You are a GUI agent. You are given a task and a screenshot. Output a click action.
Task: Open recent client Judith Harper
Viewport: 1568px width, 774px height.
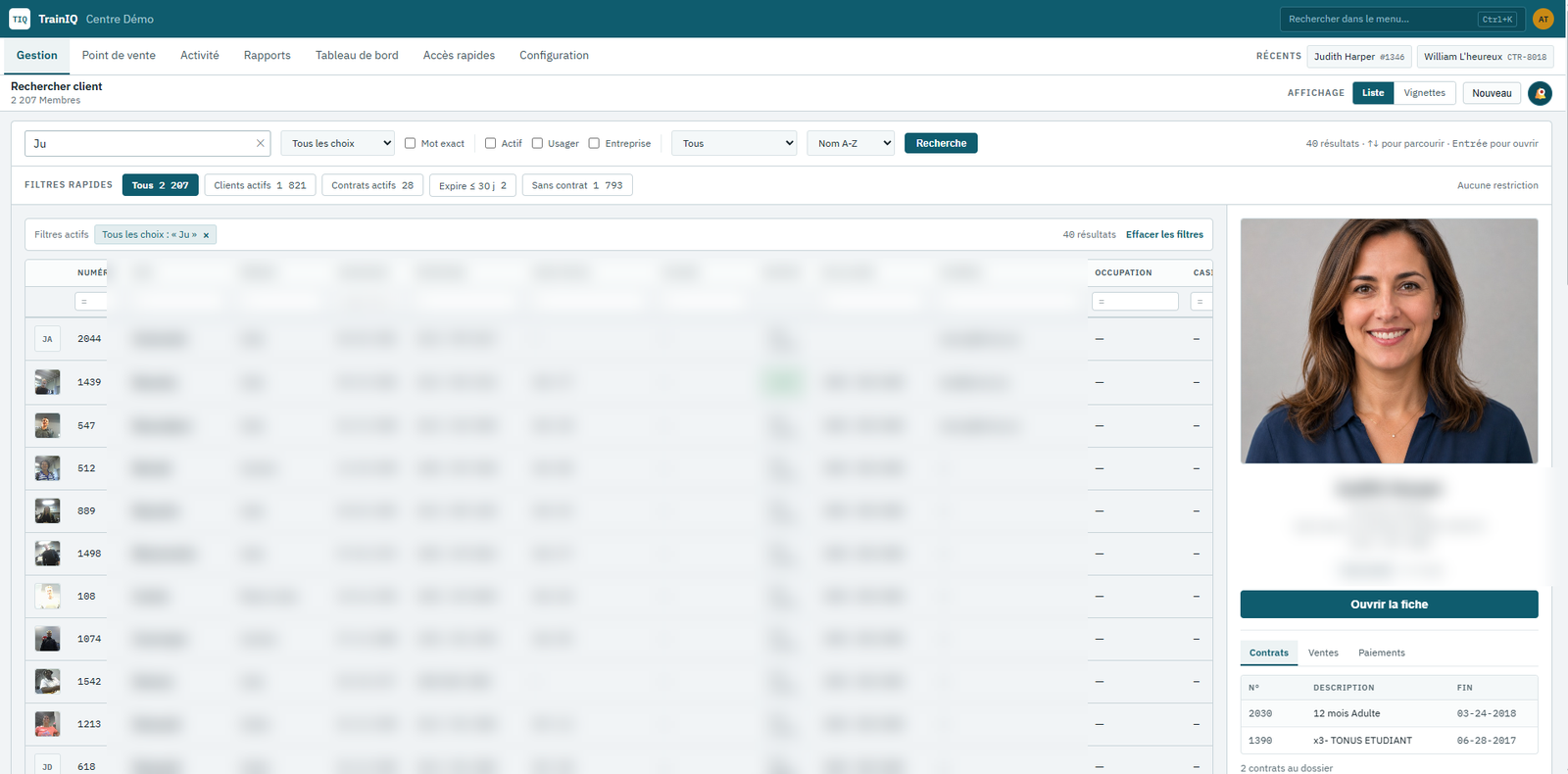click(1359, 57)
